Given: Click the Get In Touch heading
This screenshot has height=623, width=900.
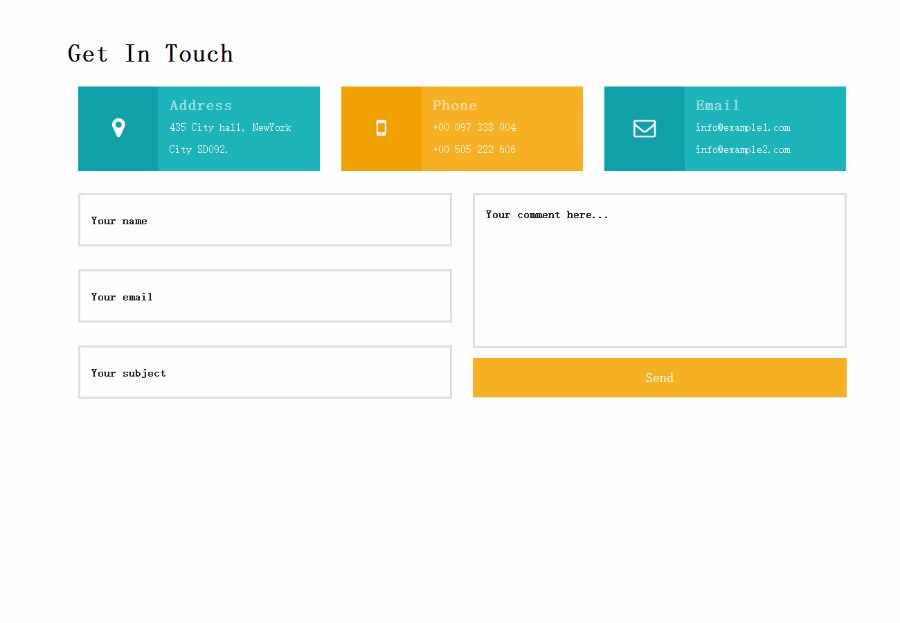Looking at the screenshot, I should pyautogui.click(x=150, y=54).
